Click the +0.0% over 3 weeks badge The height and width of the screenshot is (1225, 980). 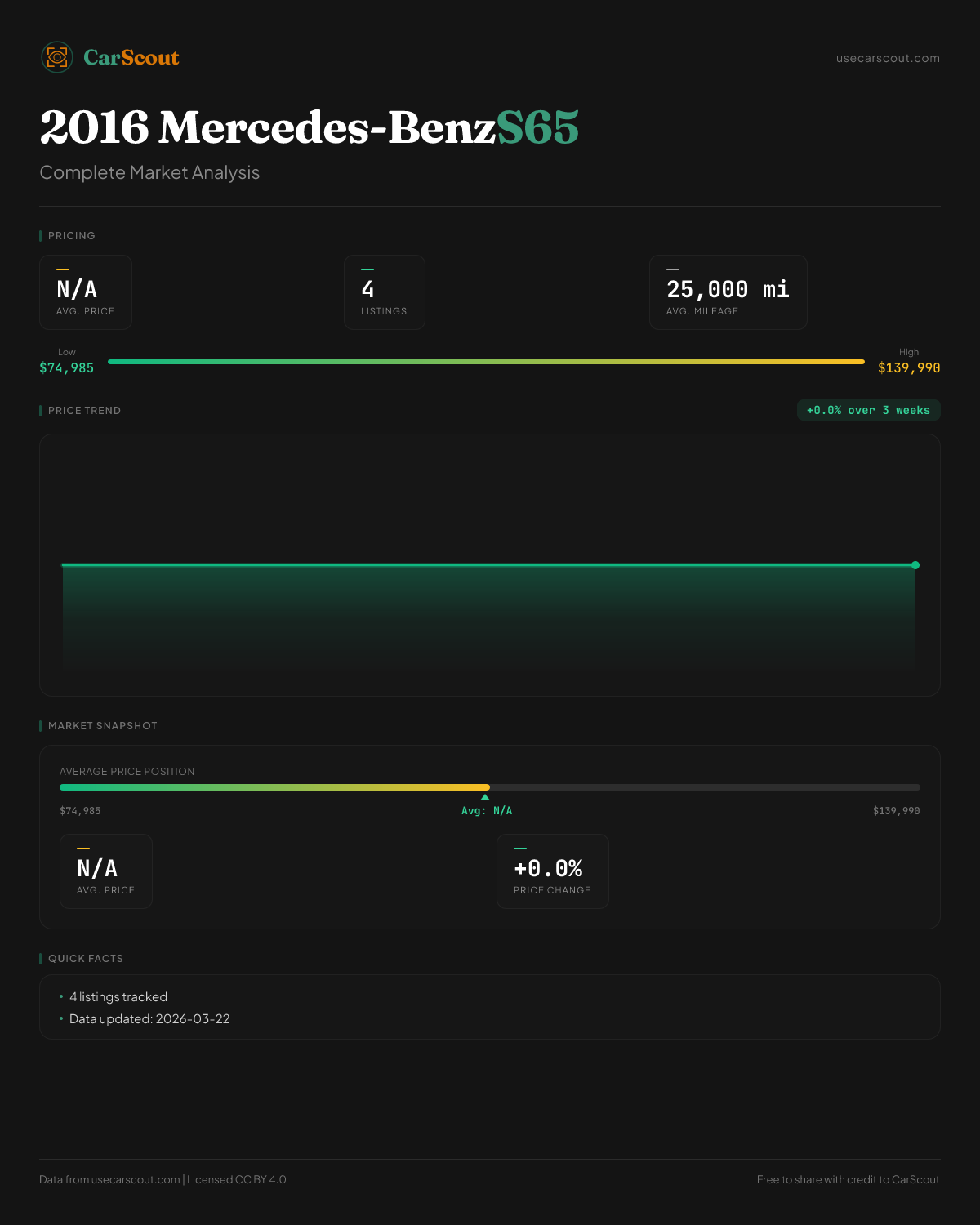868,411
